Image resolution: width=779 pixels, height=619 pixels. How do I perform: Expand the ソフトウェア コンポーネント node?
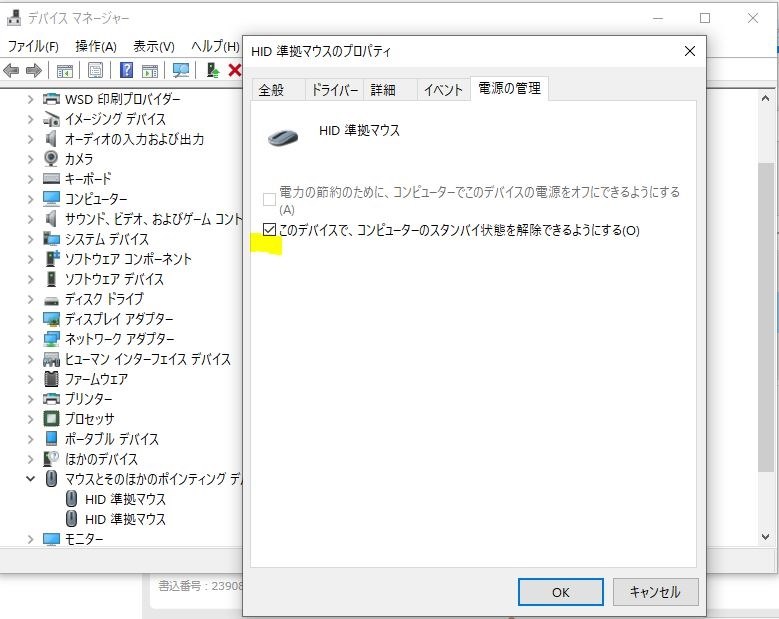[x=30, y=259]
